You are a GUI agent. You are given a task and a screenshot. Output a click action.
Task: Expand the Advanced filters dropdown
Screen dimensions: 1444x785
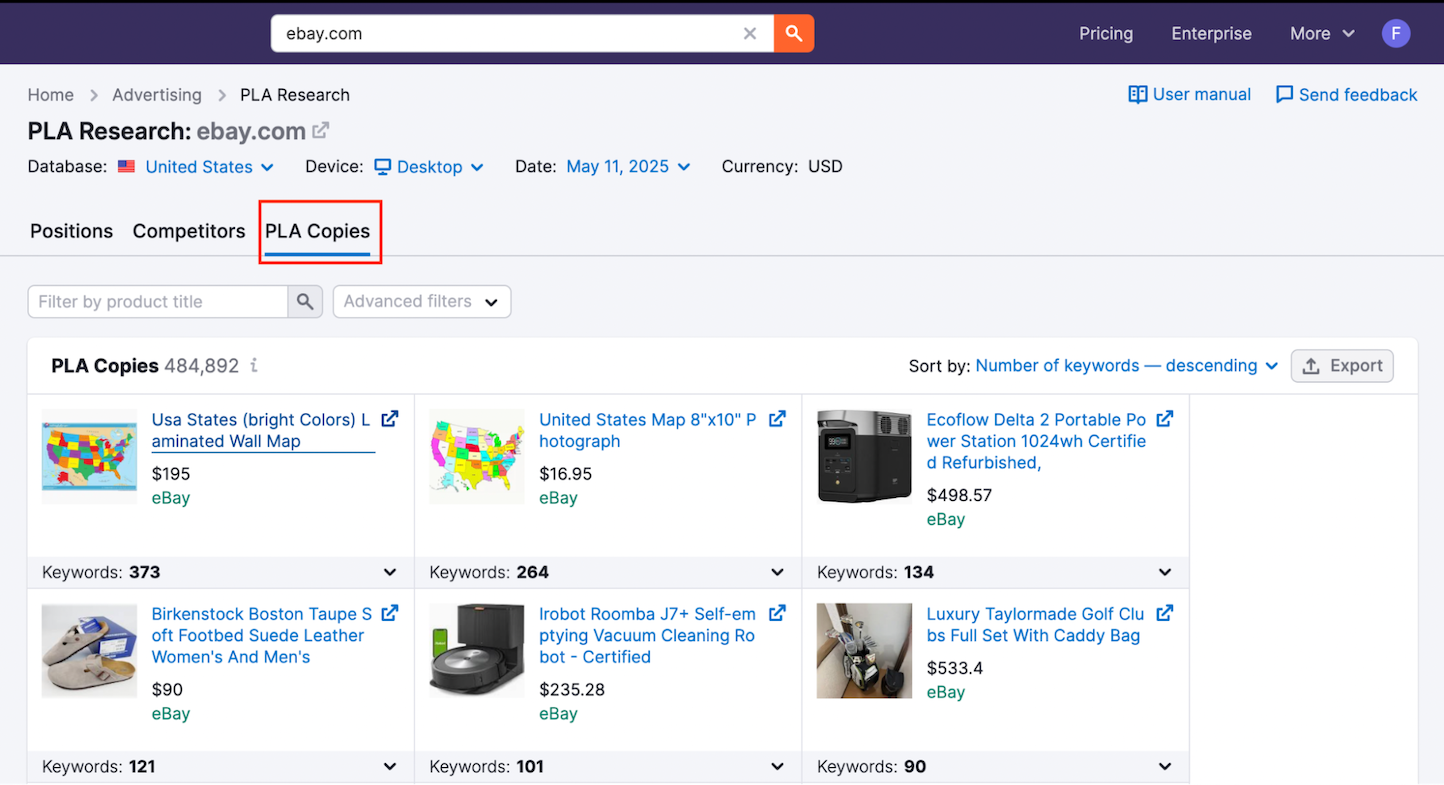tap(421, 301)
